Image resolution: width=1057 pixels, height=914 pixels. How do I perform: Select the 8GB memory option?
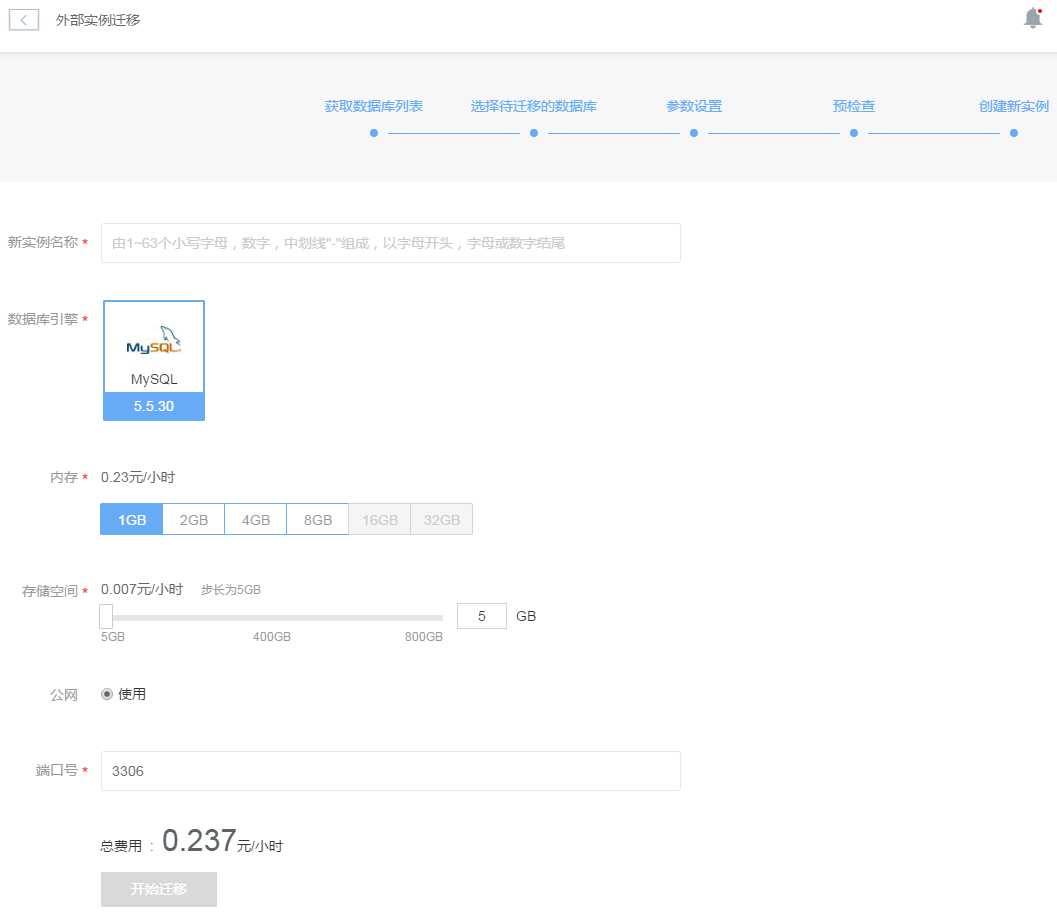coord(317,519)
